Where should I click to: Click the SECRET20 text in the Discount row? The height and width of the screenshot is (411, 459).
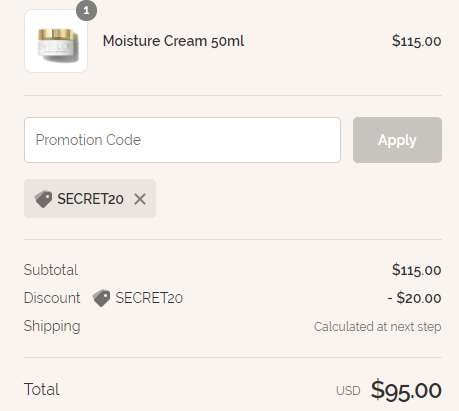[149, 298]
